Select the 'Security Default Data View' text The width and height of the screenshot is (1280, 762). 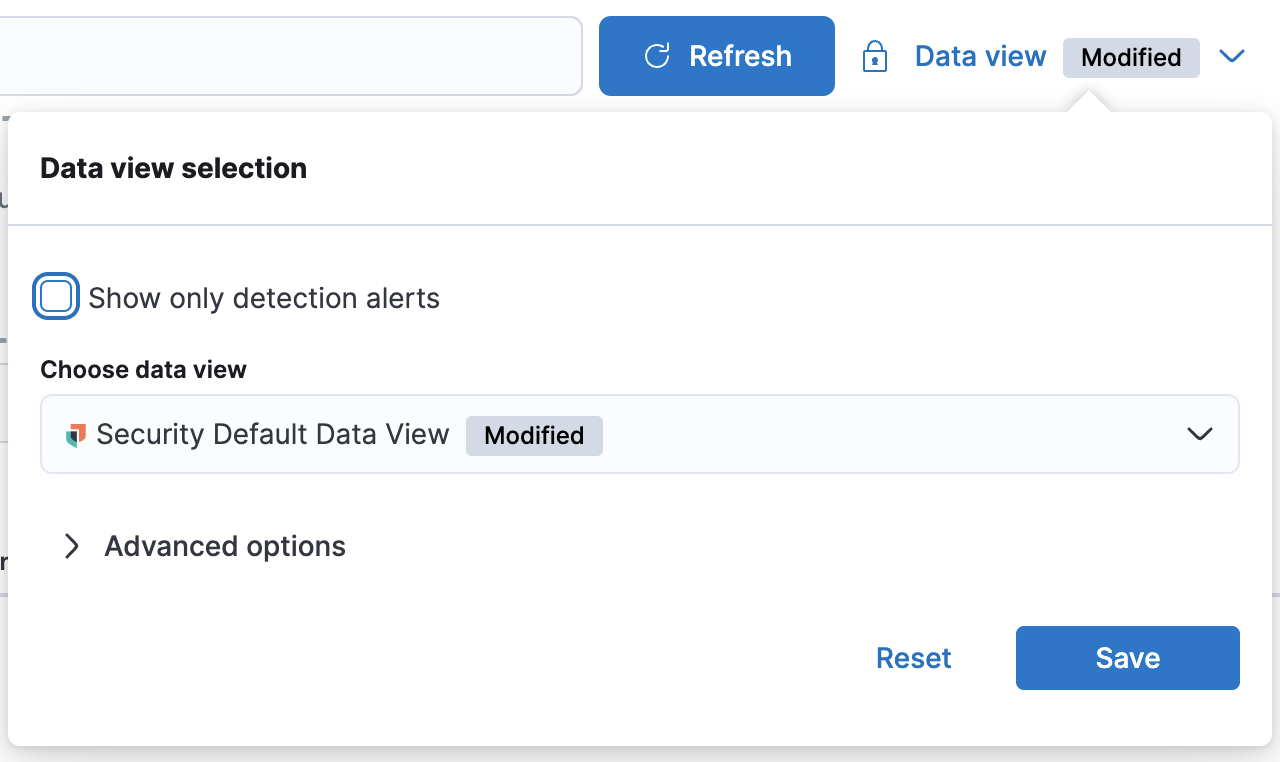coord(273,435)
